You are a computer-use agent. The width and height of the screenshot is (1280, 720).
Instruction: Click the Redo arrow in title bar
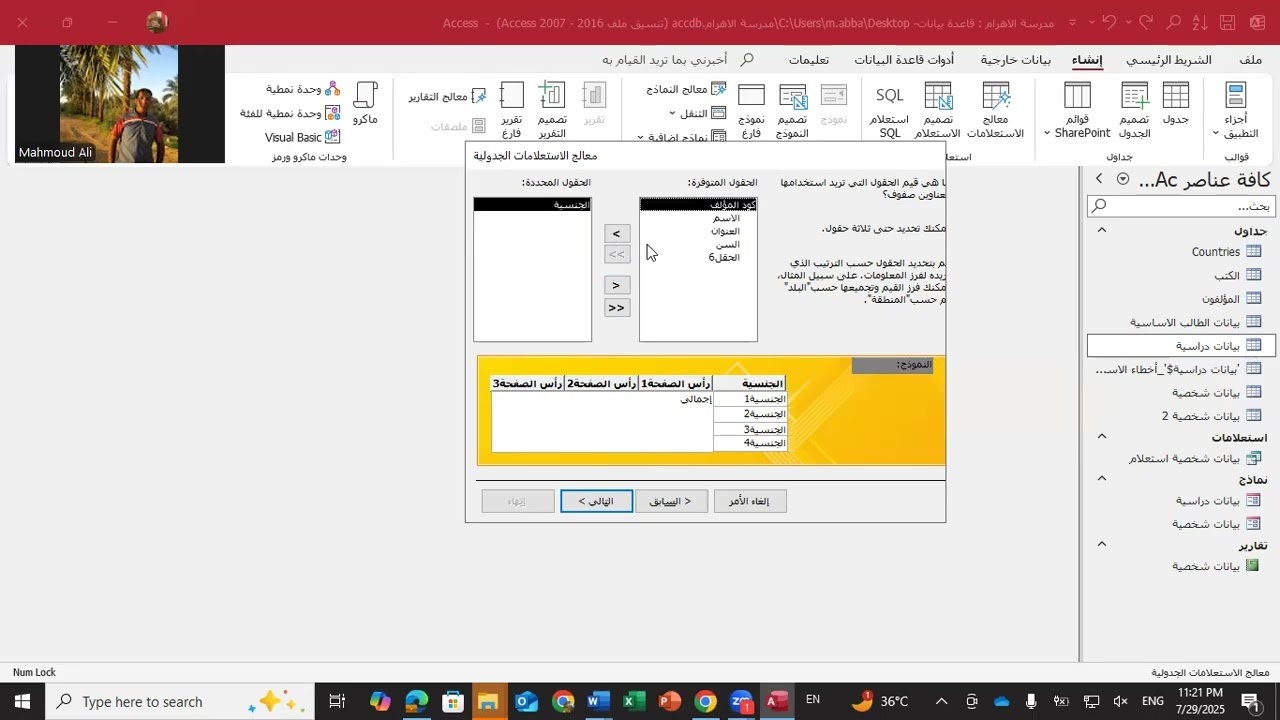[x=1146, y=22]
